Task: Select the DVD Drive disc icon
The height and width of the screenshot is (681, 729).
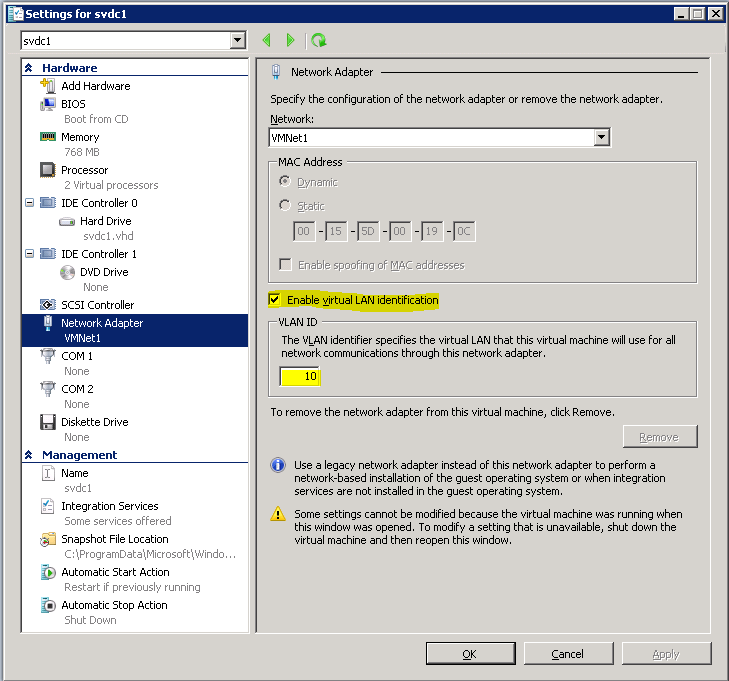Action: (67, 272)
